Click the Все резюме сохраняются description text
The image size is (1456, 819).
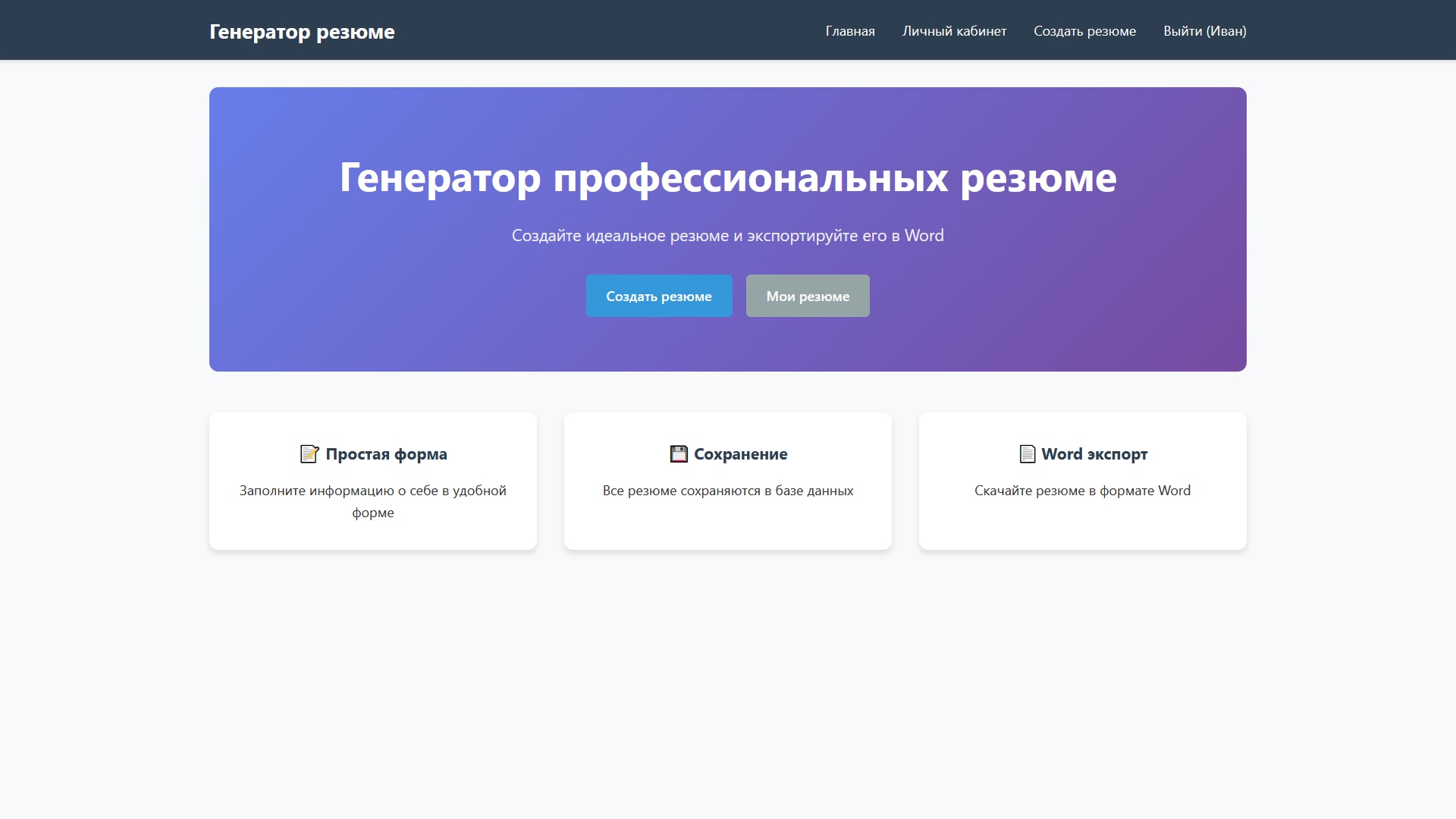point(727,491)
